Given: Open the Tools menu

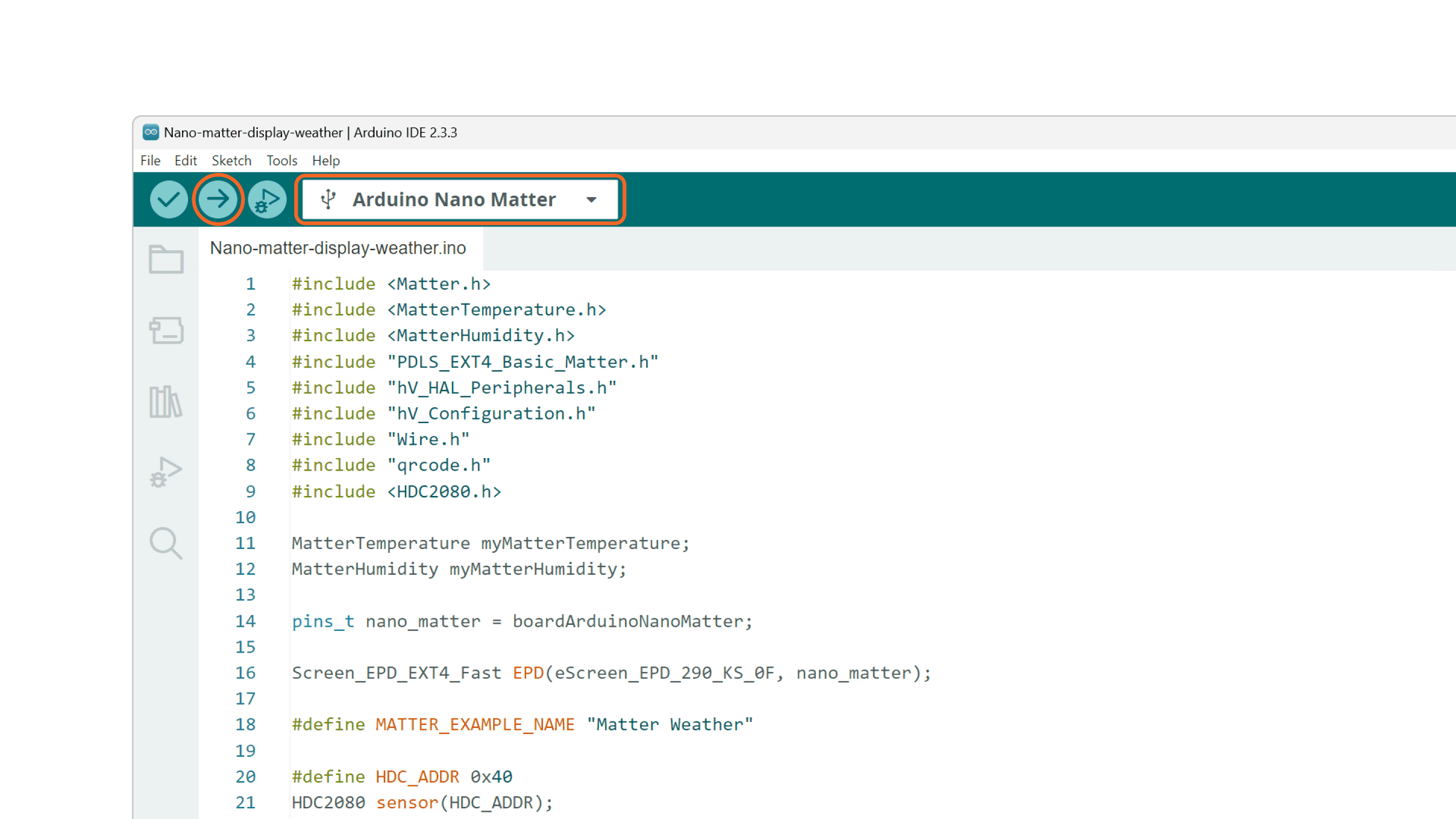Looking at the screenshot, I should point(282,161).
